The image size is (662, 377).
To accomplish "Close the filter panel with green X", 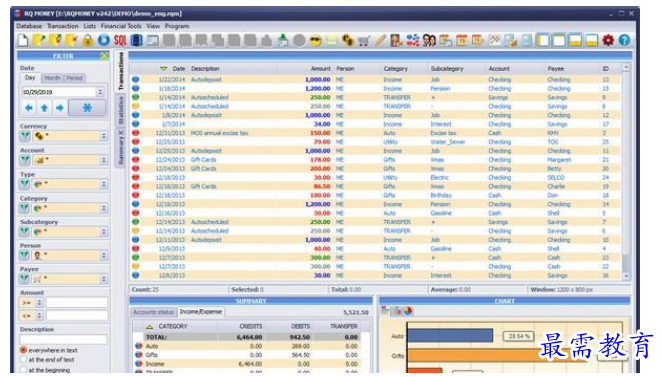I will 104,56.
